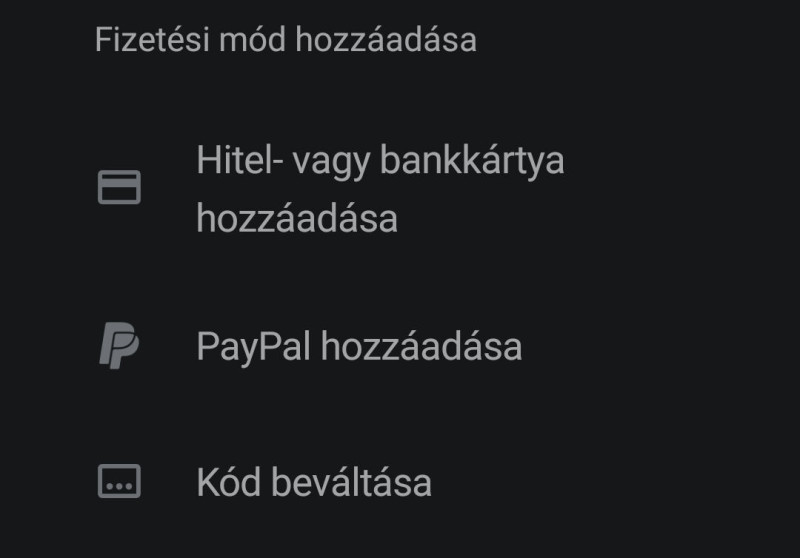The height and width of the screenshot is (558, 800).
Task: Click the 'hozzáadása' second line under Hitel-
Action: [x=297, y=218]
